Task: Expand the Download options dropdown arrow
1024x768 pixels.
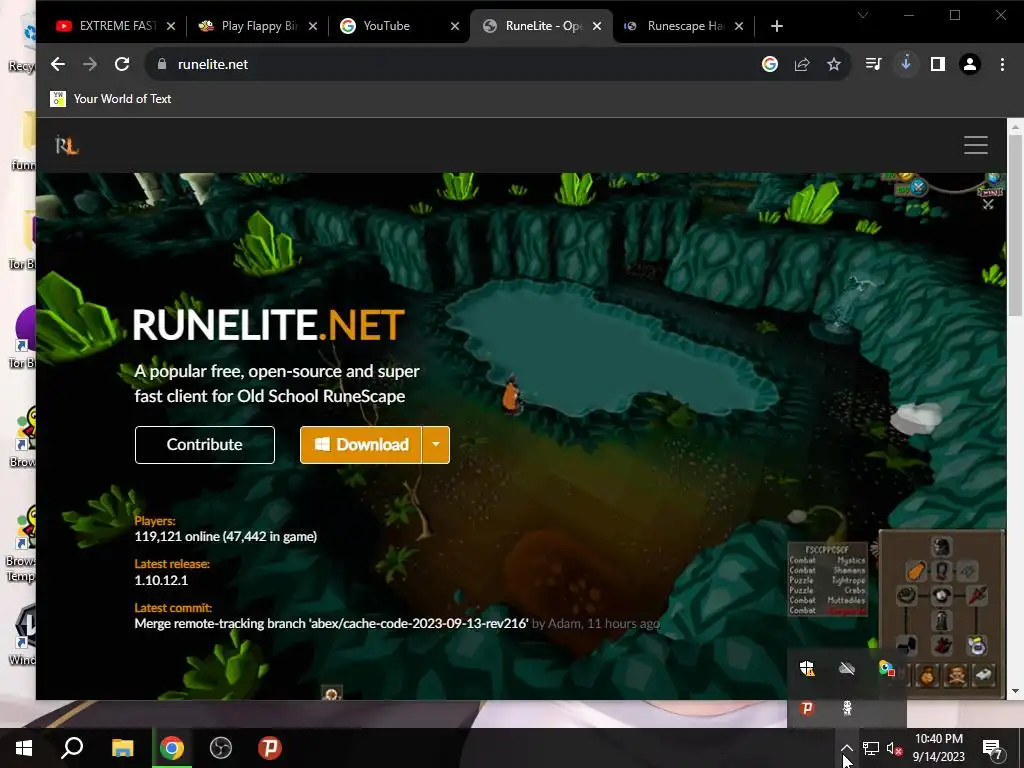Action: point(436,445)
